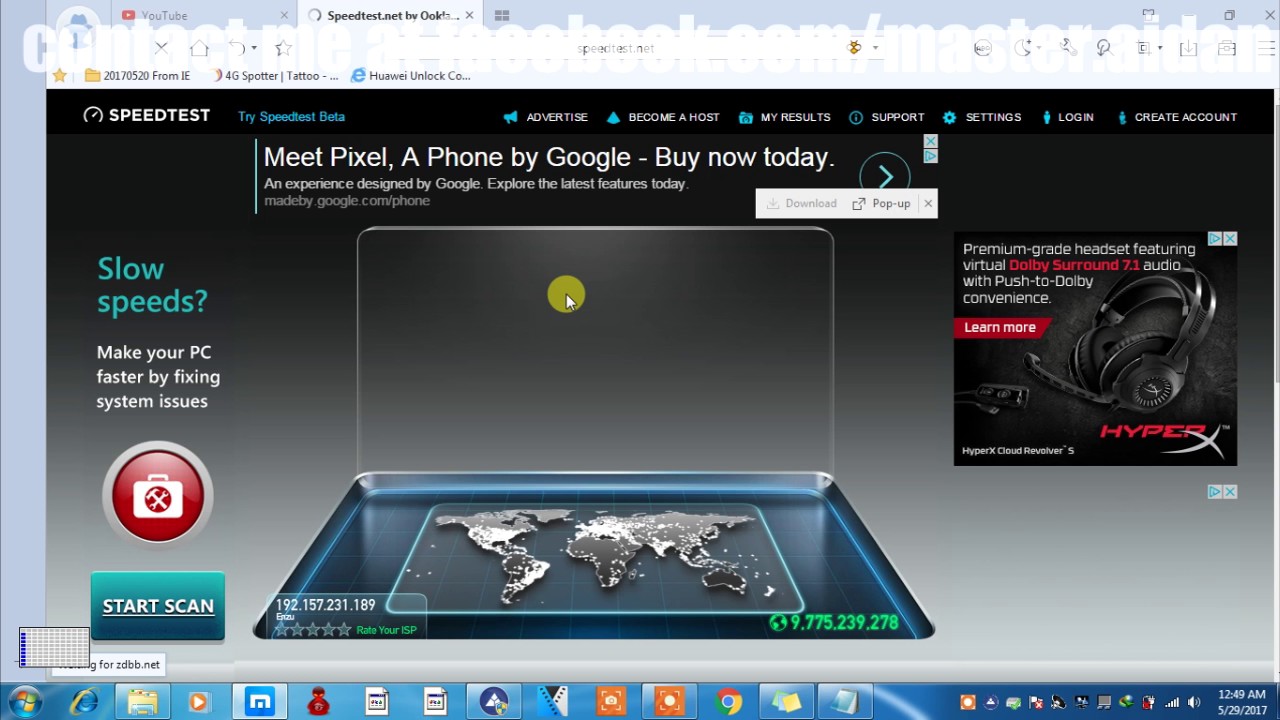Open Google Chrome from the taskbar
Screen dimensions: 1280x720
coord(729,702)
